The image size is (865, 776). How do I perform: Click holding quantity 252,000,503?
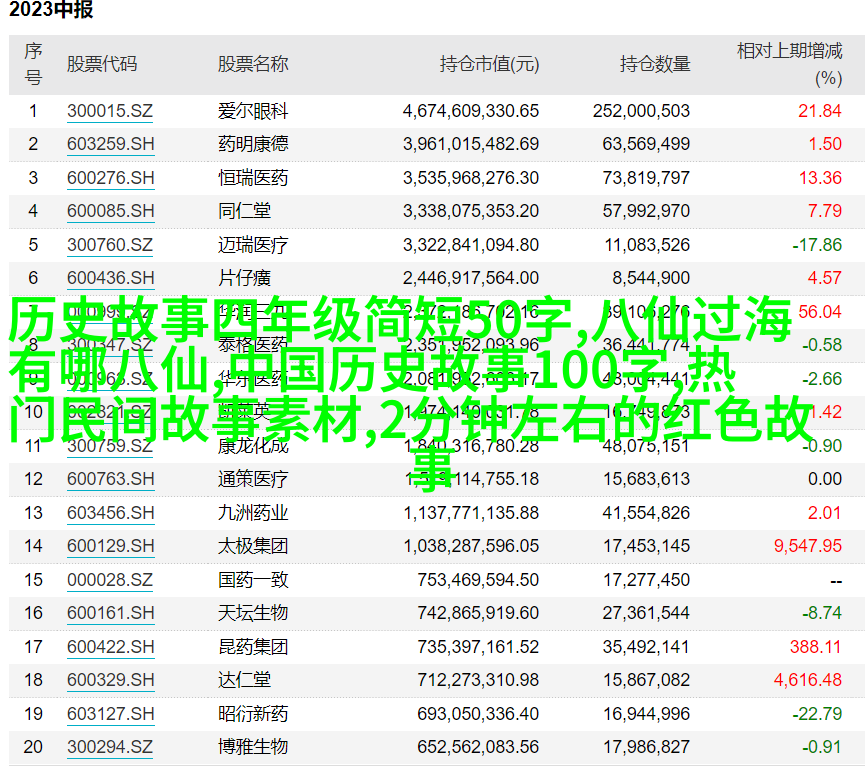coord(642,111)
